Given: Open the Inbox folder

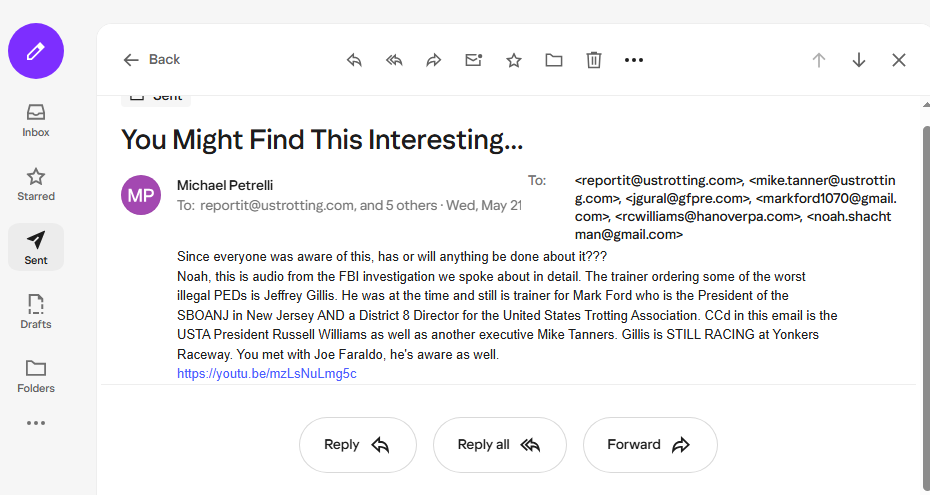Looking at the screenshot, I should [36, 119].
